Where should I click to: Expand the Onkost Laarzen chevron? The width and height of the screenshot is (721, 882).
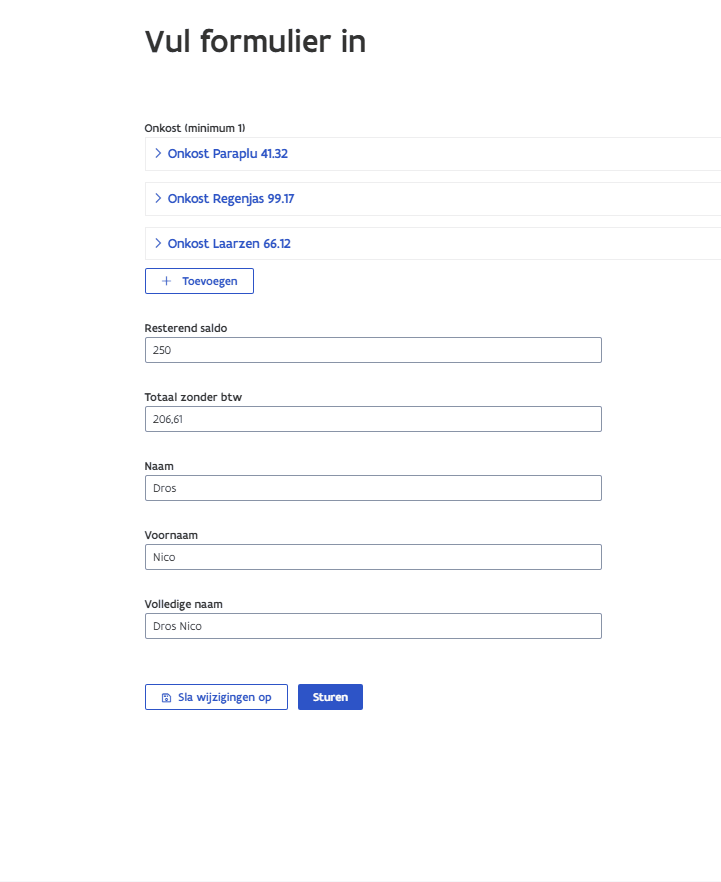point(158,243)
